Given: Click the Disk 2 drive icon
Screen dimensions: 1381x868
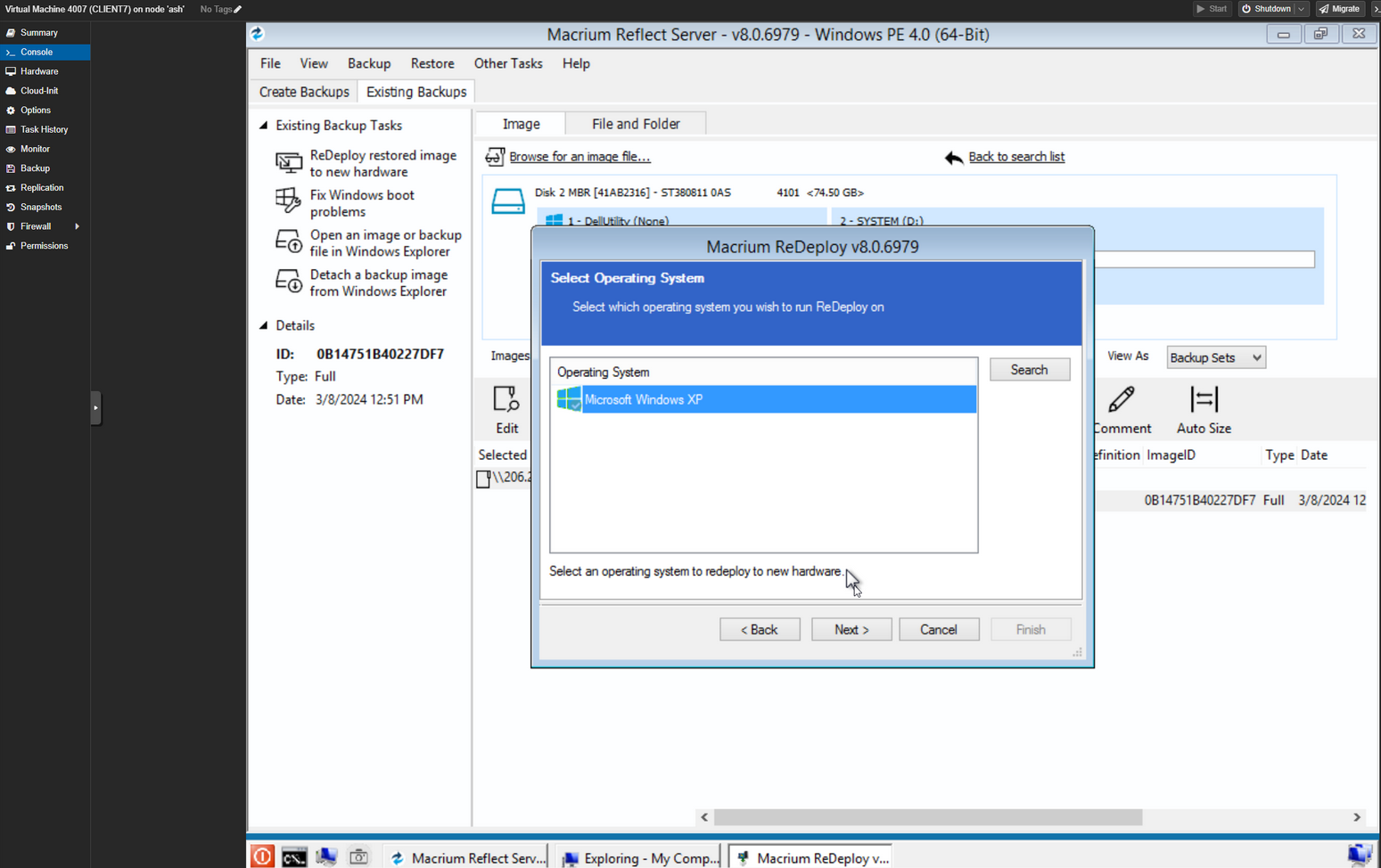Looking at the screenshot, I should click(508, 201).
